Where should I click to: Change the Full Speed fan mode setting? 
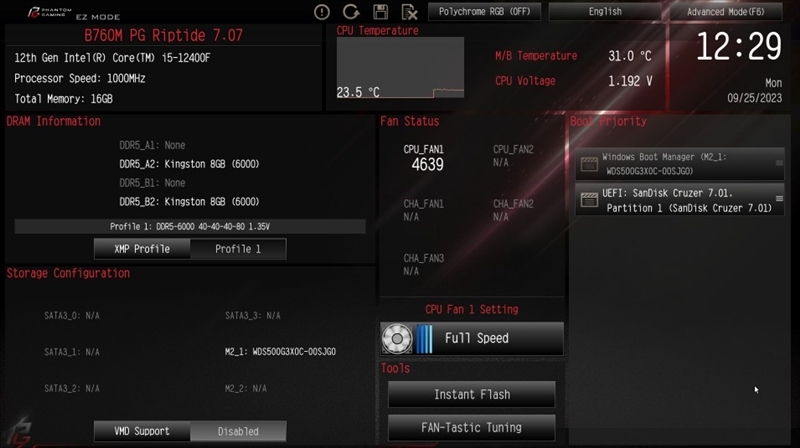coord(472,338)
